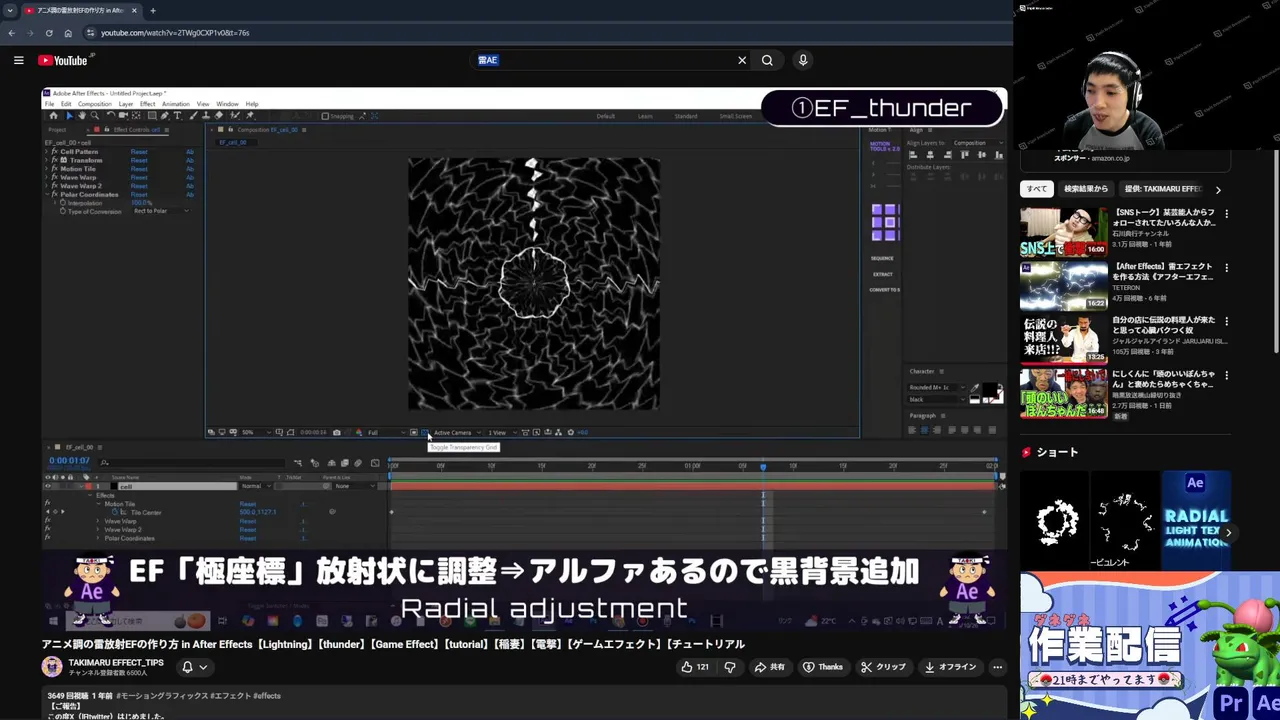Viewport: 1280px width, 720px height.
Task: Expand the Wave Warp 2 effect in Effect Controls
Action: click(47, 186)
